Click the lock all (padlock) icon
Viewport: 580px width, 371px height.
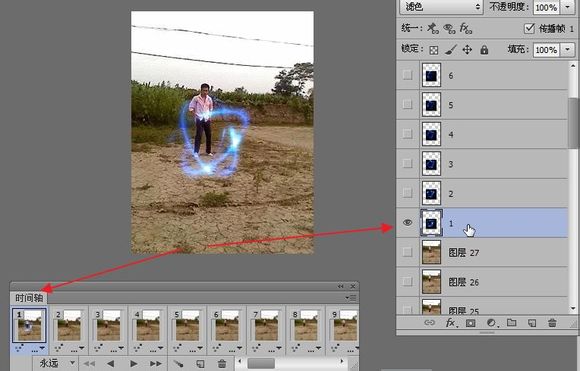(x=484, y=50)
